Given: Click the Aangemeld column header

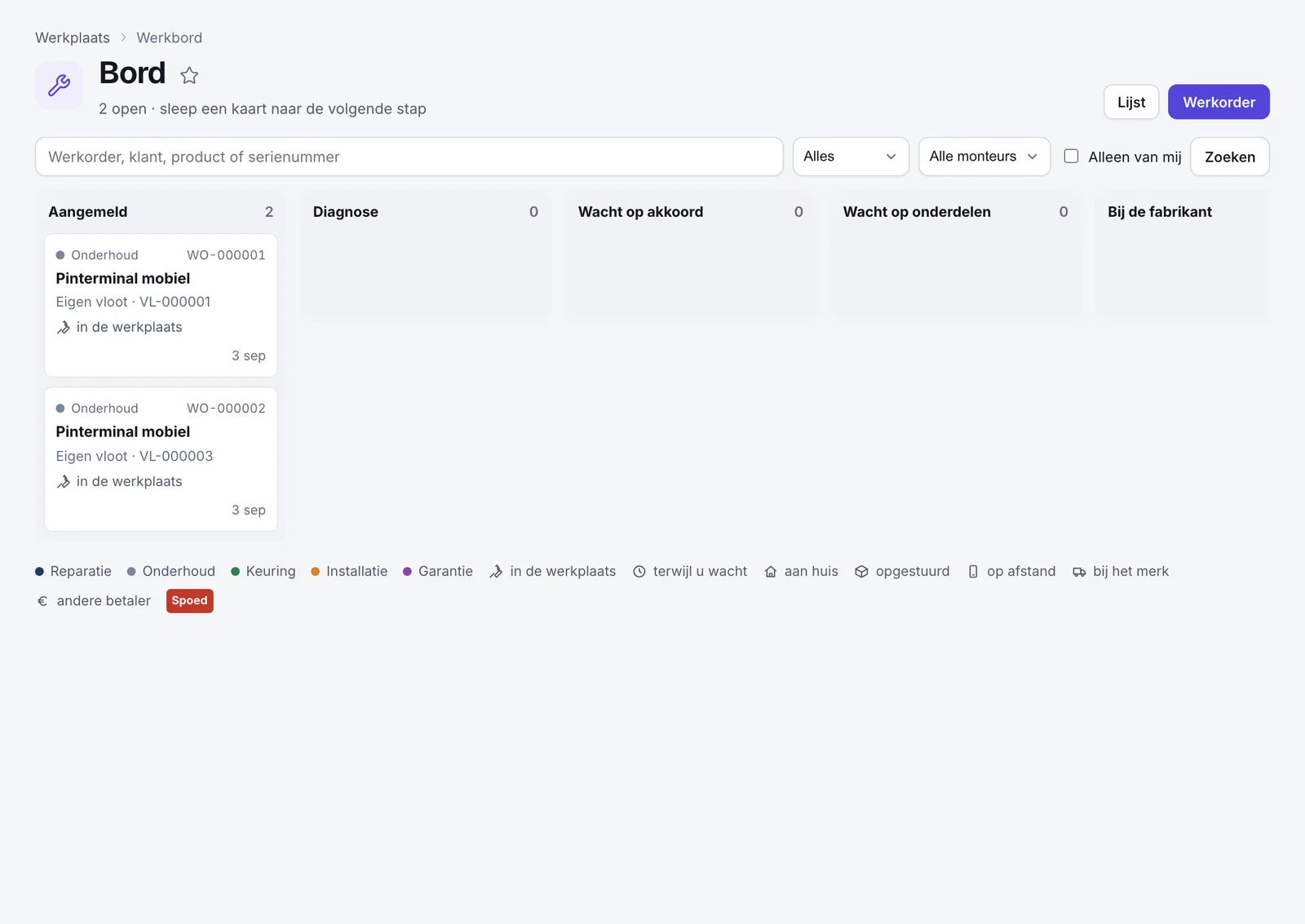Looking at the screenshot, I should tap(88, 212).
